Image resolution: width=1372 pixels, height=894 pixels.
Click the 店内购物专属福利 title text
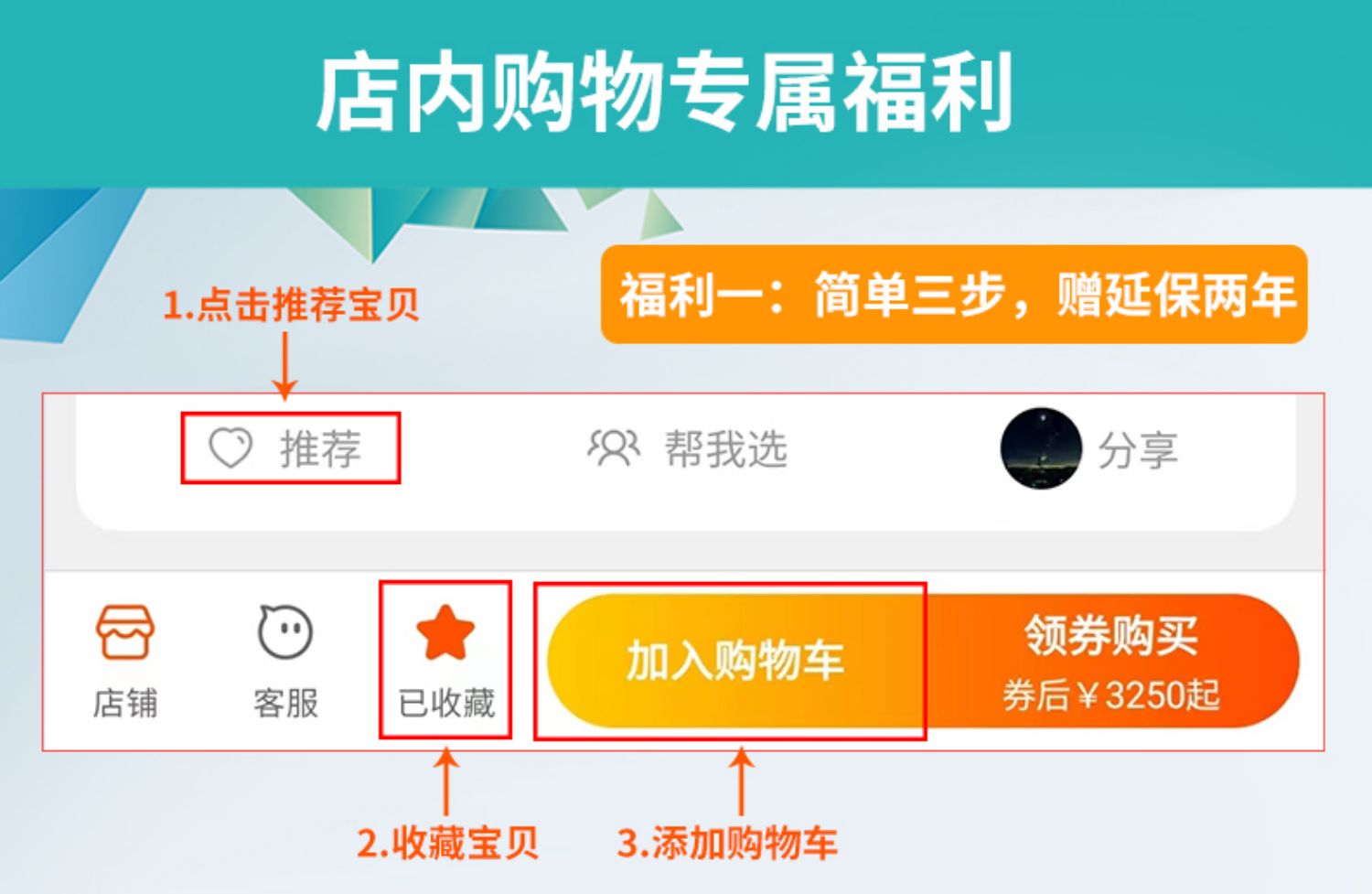coord(665,92)
